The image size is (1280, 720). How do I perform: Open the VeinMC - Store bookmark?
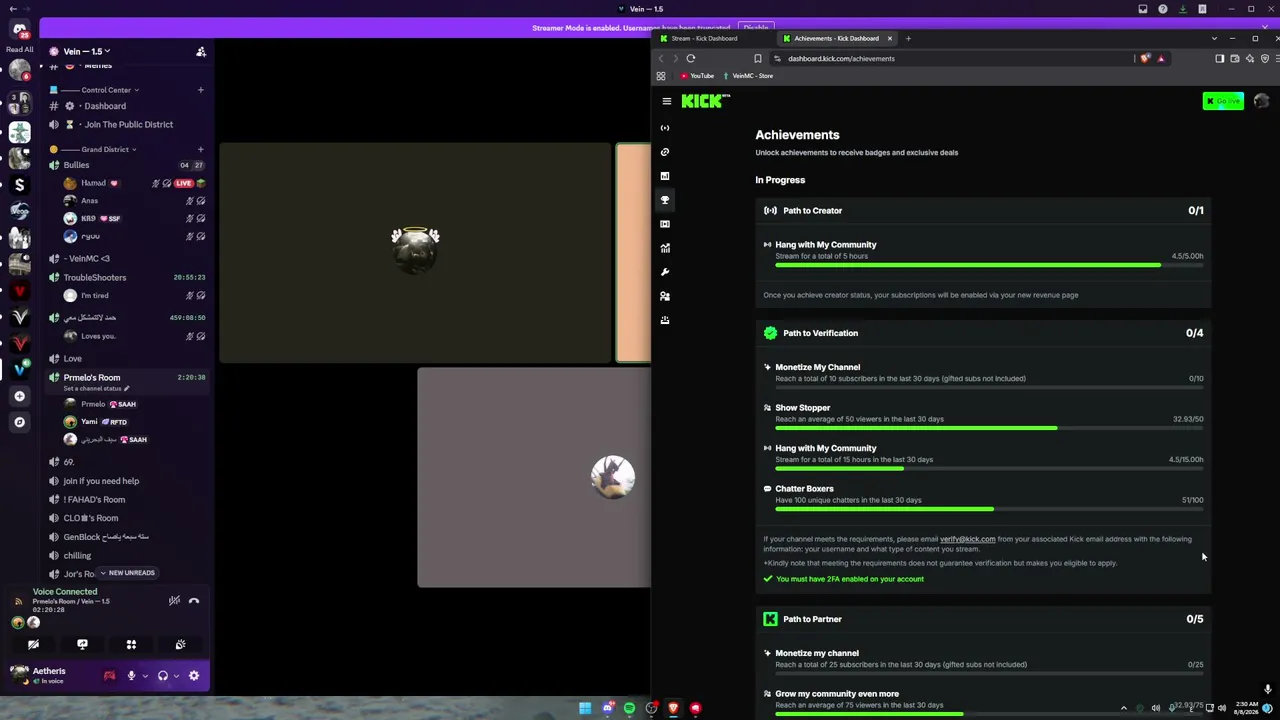(748, 76)
